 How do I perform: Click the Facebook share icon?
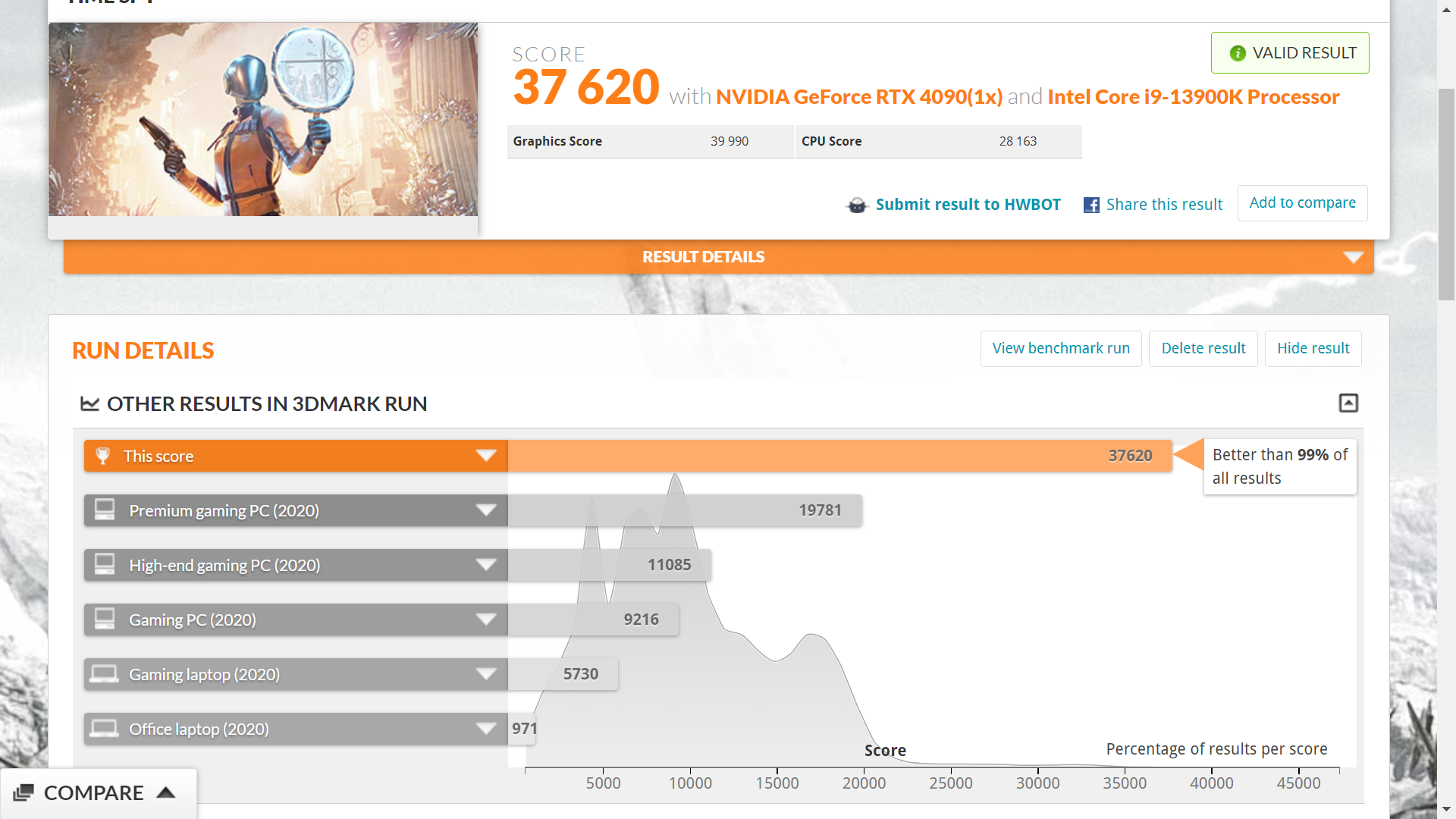tap(1091, 205)
